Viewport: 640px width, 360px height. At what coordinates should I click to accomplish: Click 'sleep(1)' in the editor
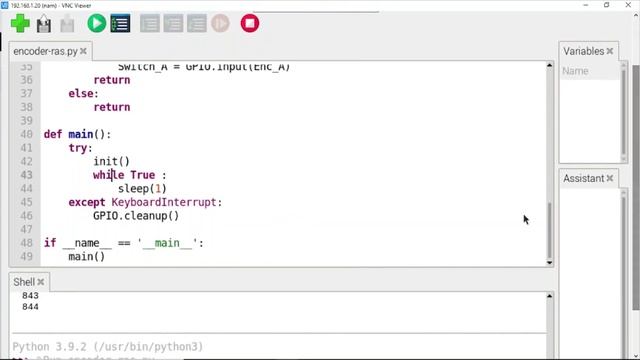[x=142, y=189]
